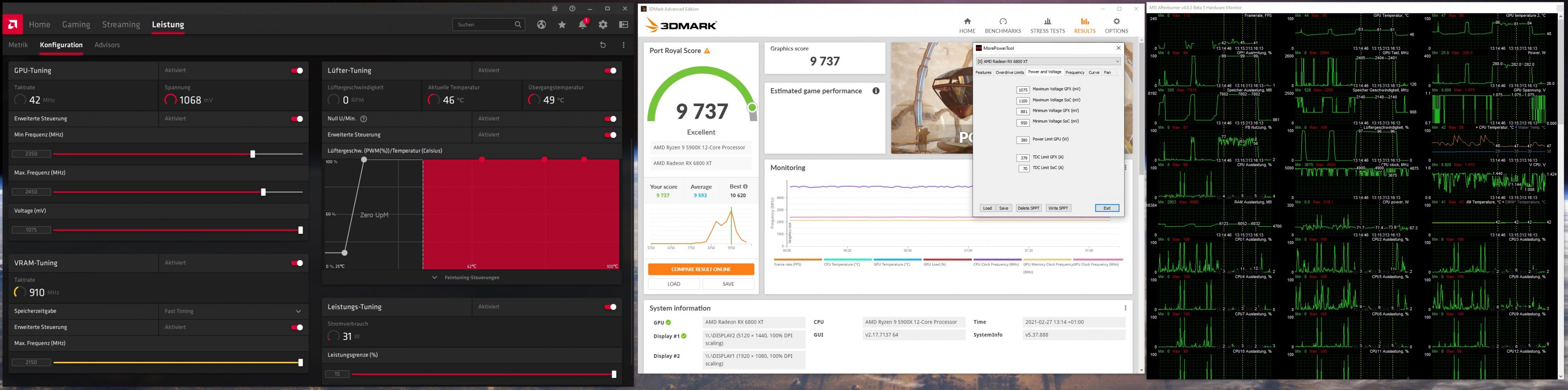The height and width of the screenshot is (390, 1568).
Task: Switch to the Home tab in Radeon Software
Action: click(40, 24)
